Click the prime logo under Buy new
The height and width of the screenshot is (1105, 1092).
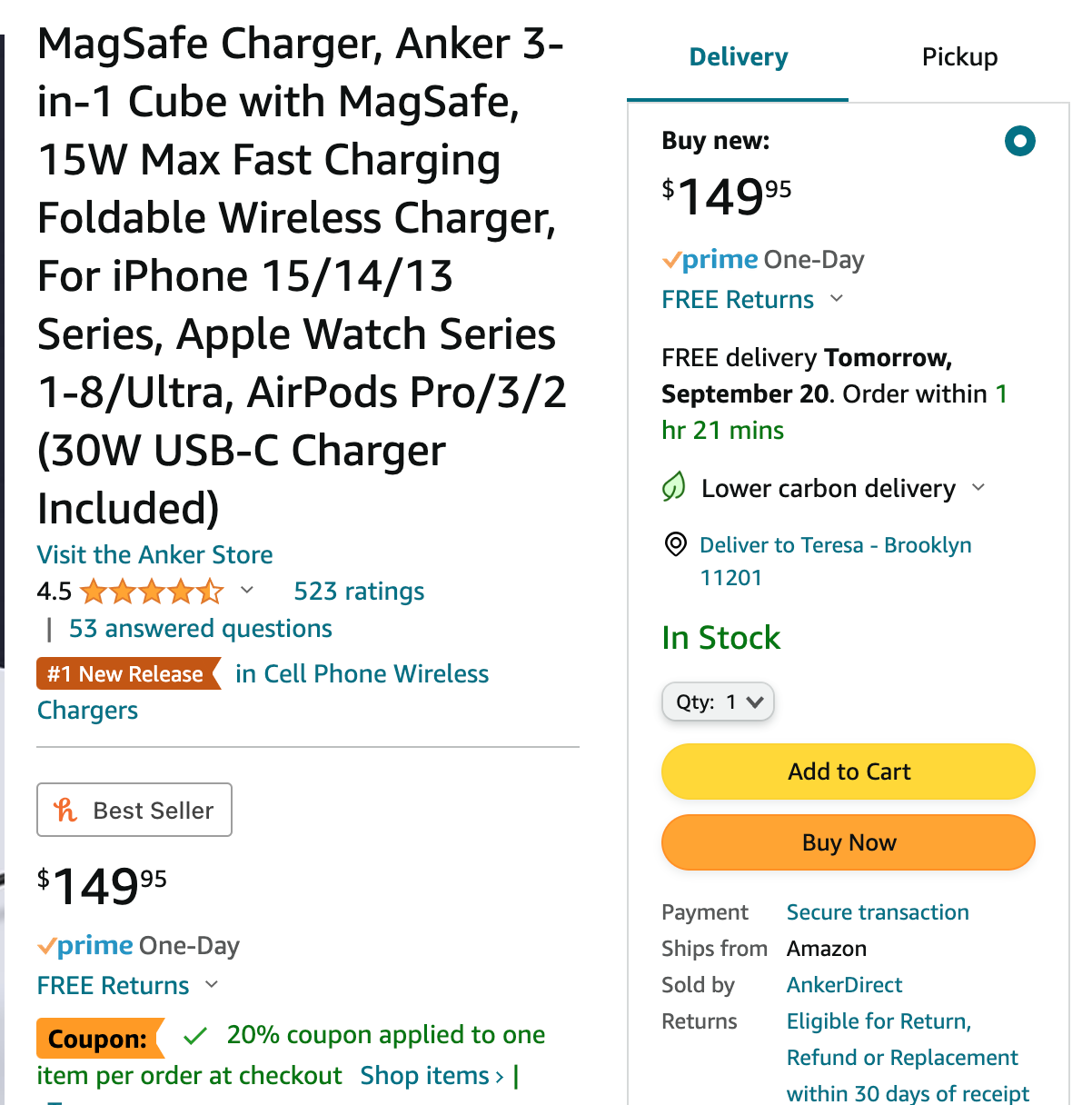point(710,260)
